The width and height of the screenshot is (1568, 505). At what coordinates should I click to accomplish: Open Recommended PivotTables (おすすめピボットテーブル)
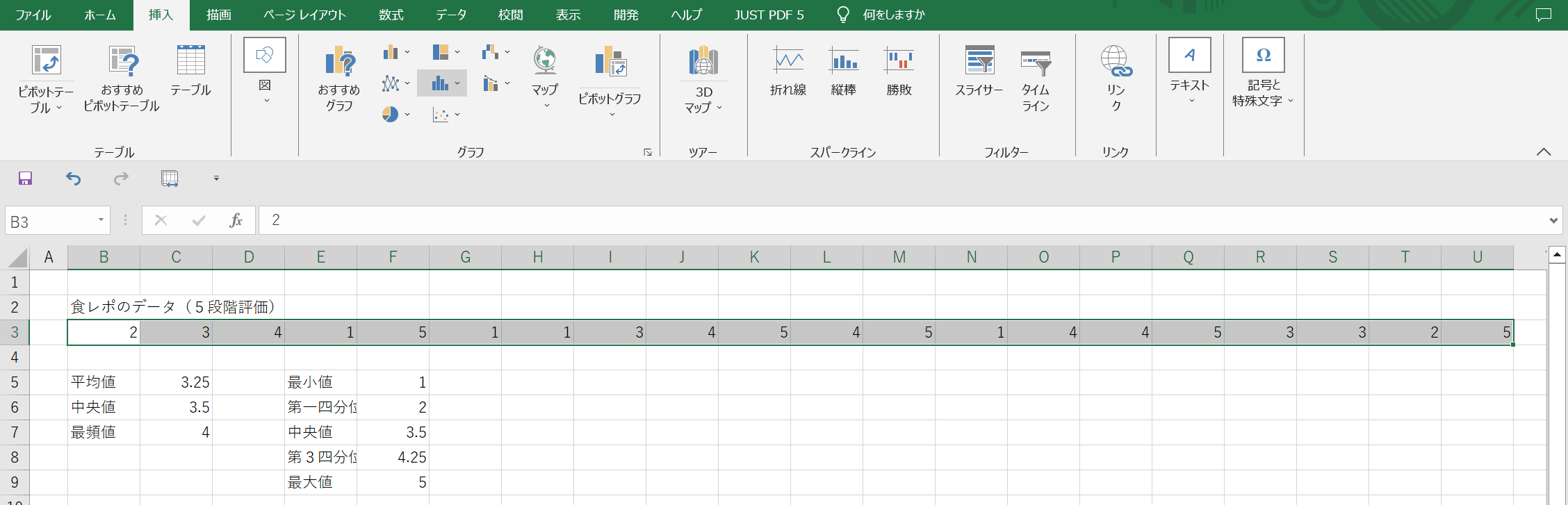[x=122, y=79]
